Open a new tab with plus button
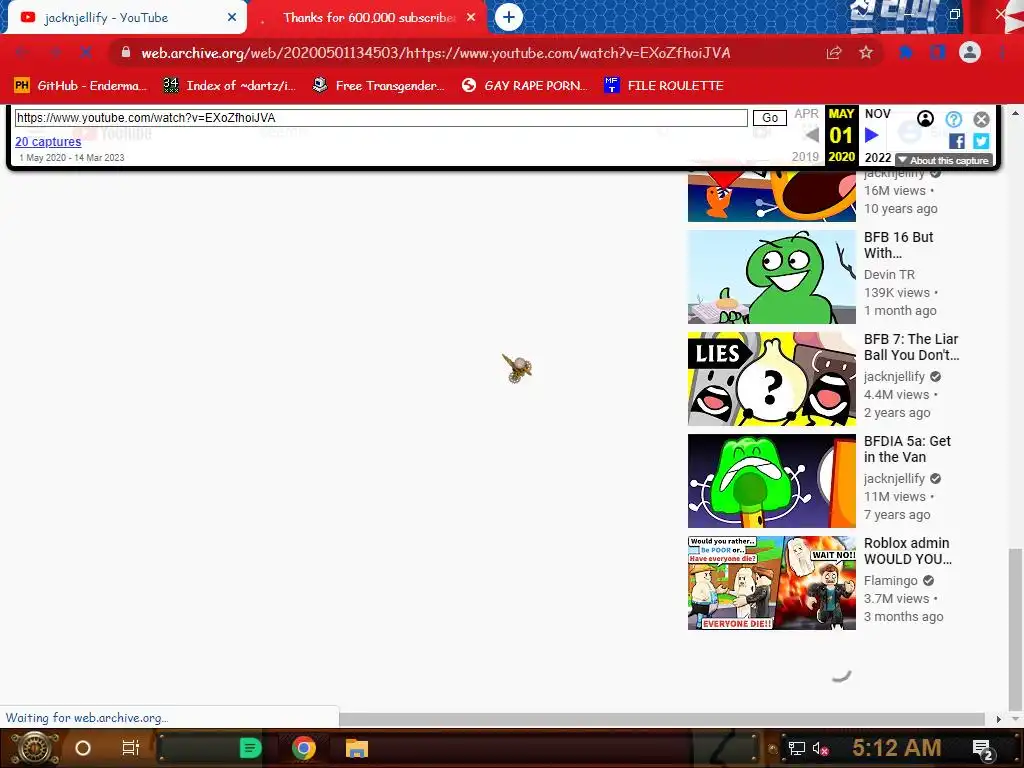Screen dimensions: 1024x768 [509, 17]
